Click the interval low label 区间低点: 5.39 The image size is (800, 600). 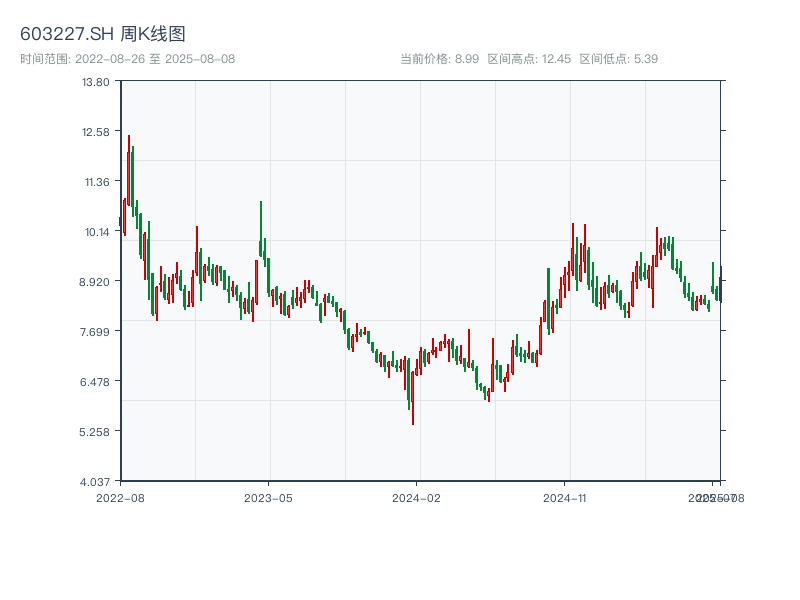point(618,59)
